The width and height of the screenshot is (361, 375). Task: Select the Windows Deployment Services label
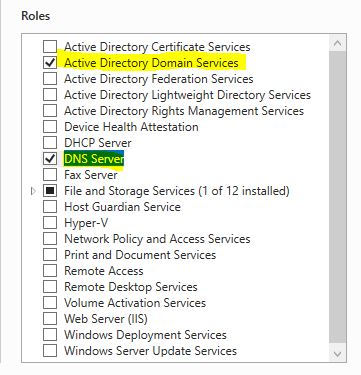(145, 335)
